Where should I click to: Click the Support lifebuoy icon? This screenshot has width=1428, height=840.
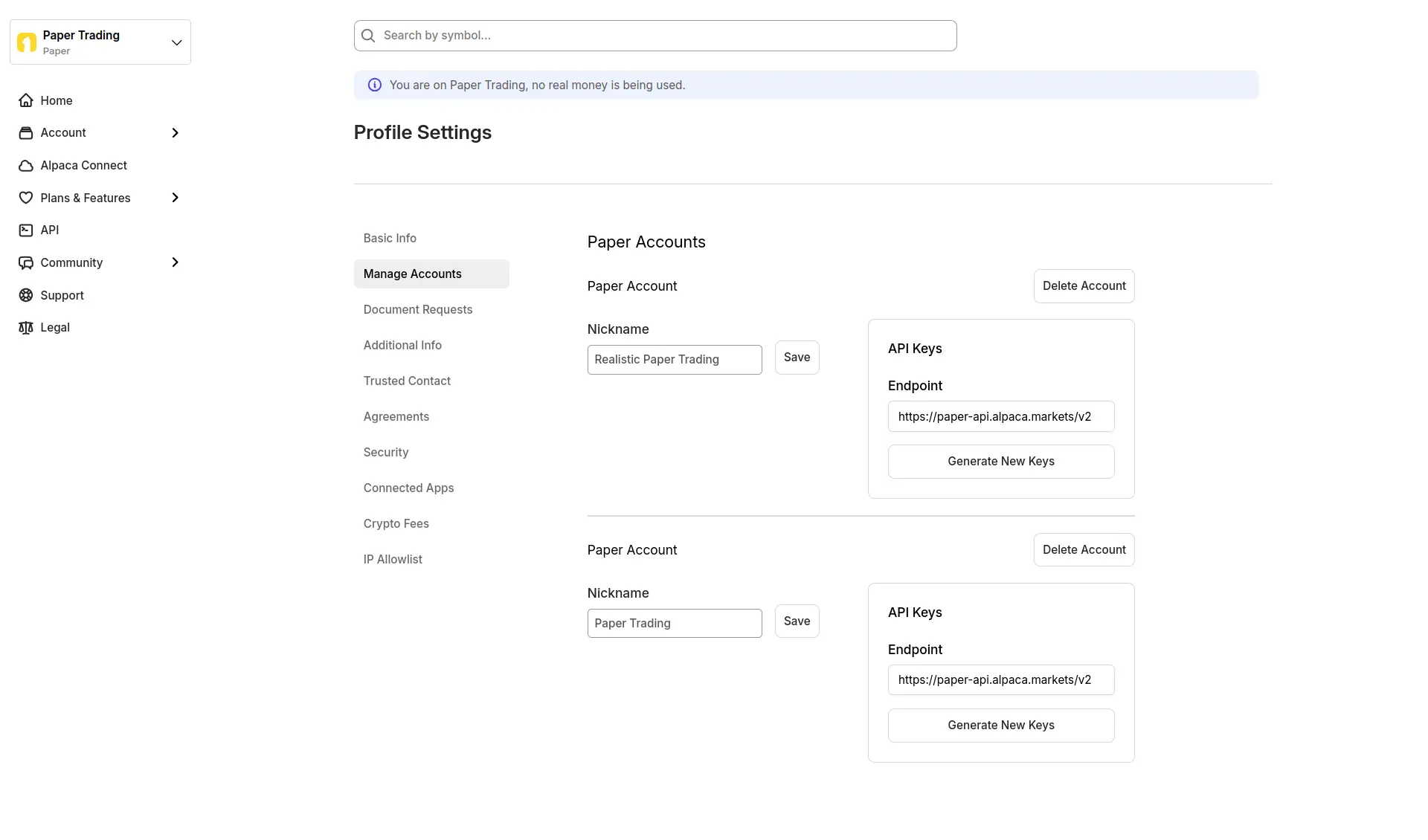tap(26, 295)
